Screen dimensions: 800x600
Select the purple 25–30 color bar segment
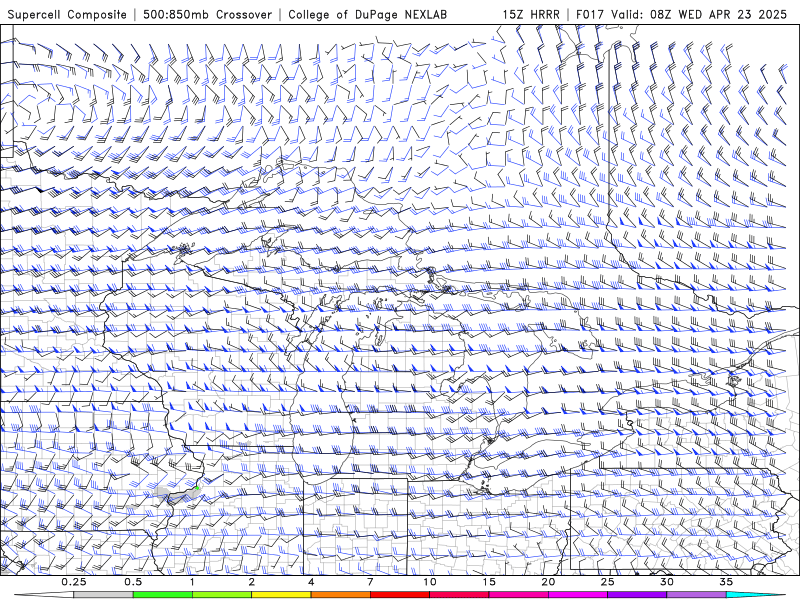[x=637, y=595]
